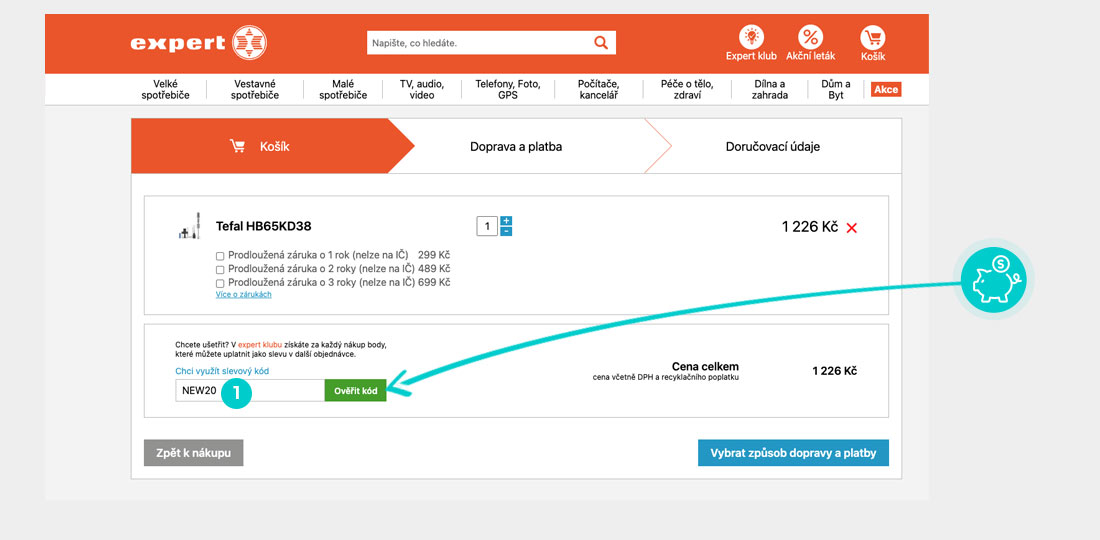Click the Expert klub lightbulb icon
The height and width of the screenshot is (540, 1100).
click(750, 37)
